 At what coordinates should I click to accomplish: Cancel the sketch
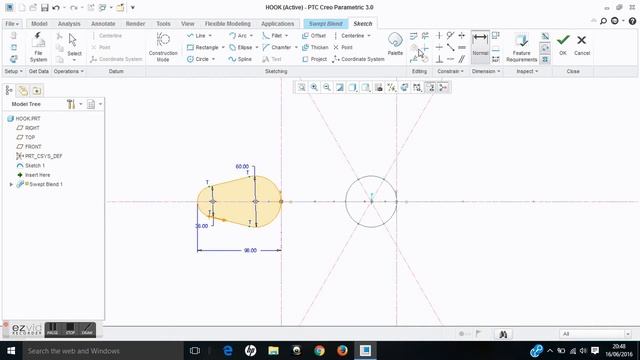point(582,44)
